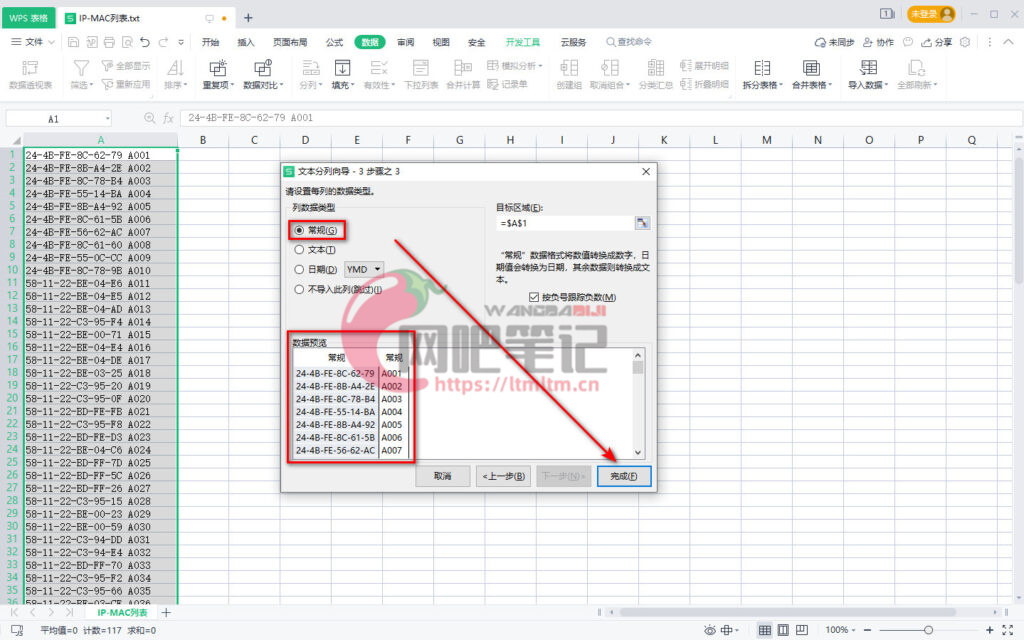Click the data preview scroll down arrow
Image resolution: width=1024 pixels, height=640 pixels.
point(638,453)
